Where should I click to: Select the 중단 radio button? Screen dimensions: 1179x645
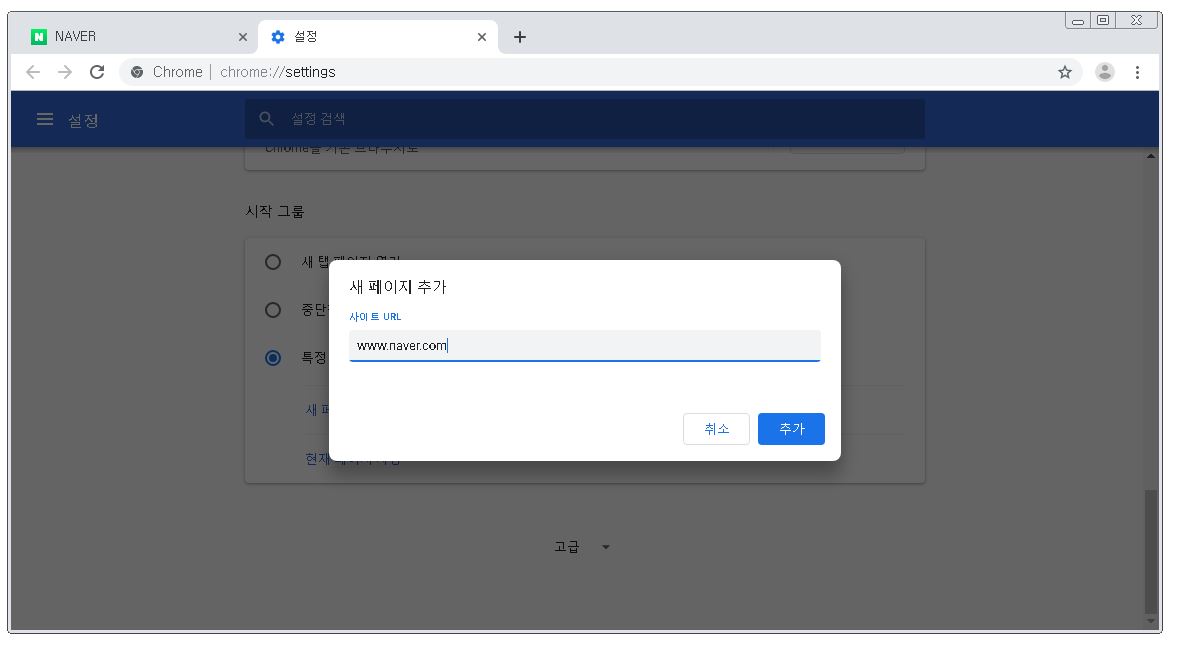[x=273, y=310]
